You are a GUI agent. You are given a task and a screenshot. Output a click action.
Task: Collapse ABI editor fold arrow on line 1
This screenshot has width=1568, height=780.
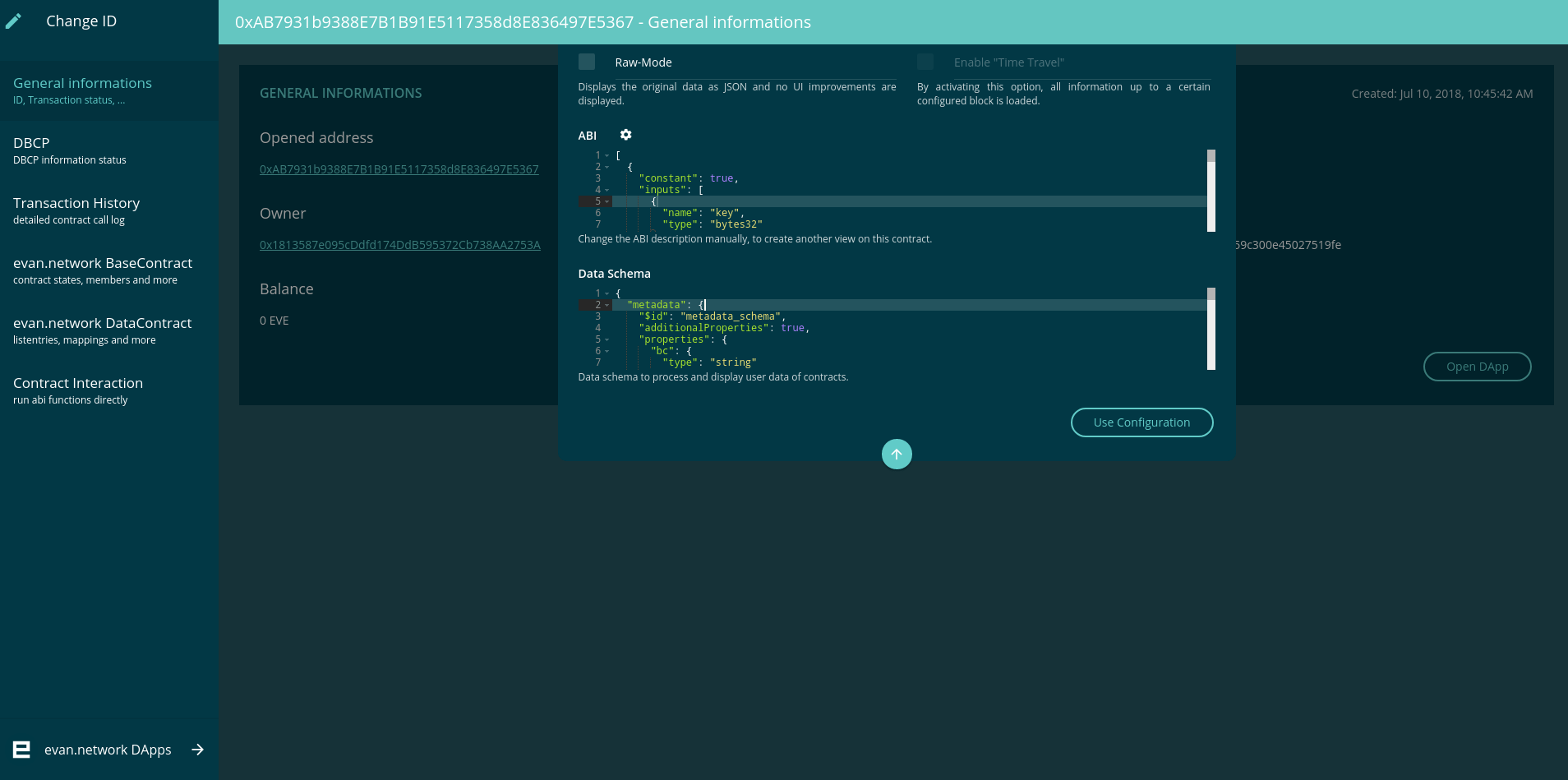(x=607, y=155)
